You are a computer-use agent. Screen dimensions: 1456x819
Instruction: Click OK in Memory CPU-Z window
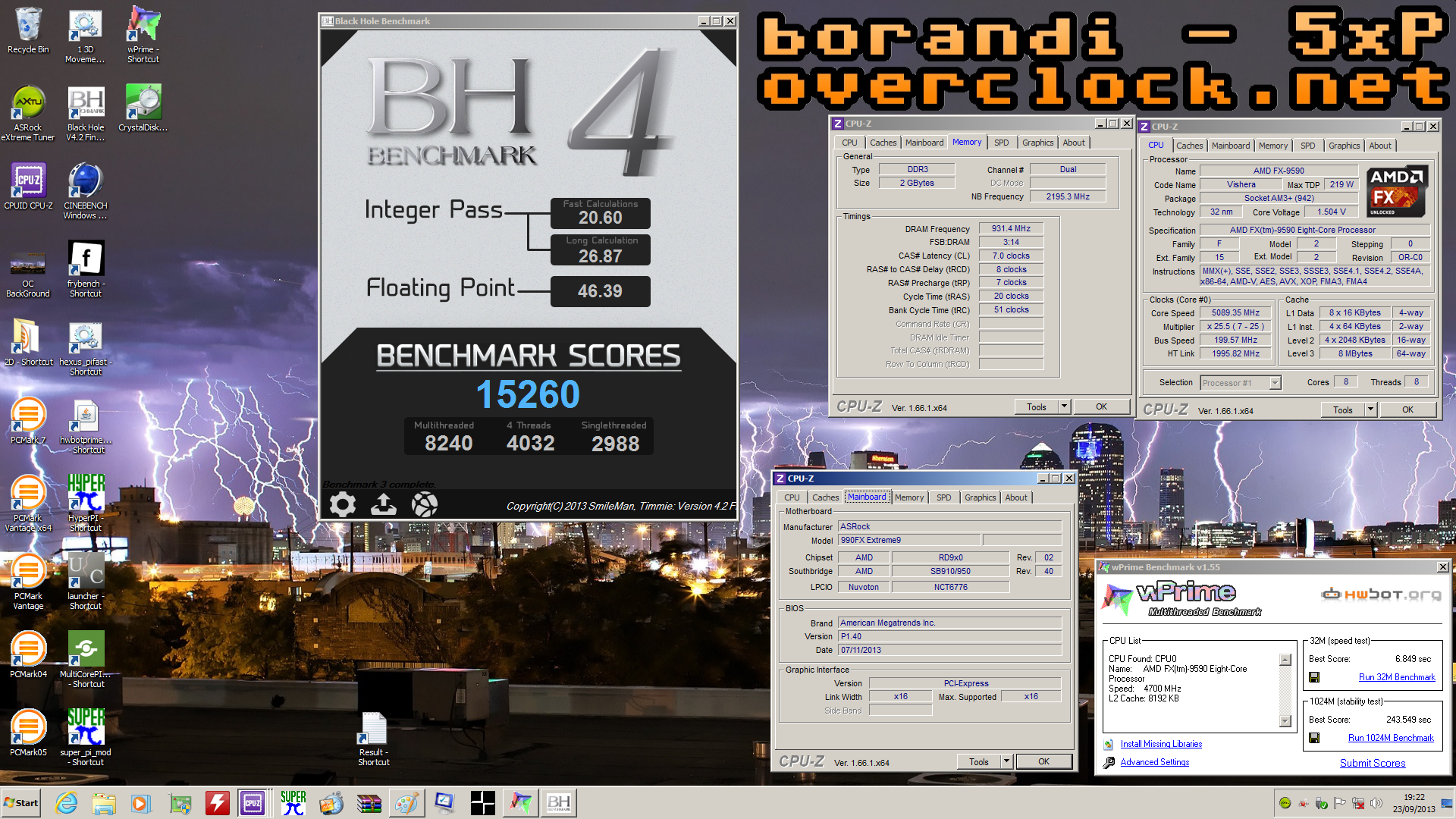click(x=1101, y=406)
